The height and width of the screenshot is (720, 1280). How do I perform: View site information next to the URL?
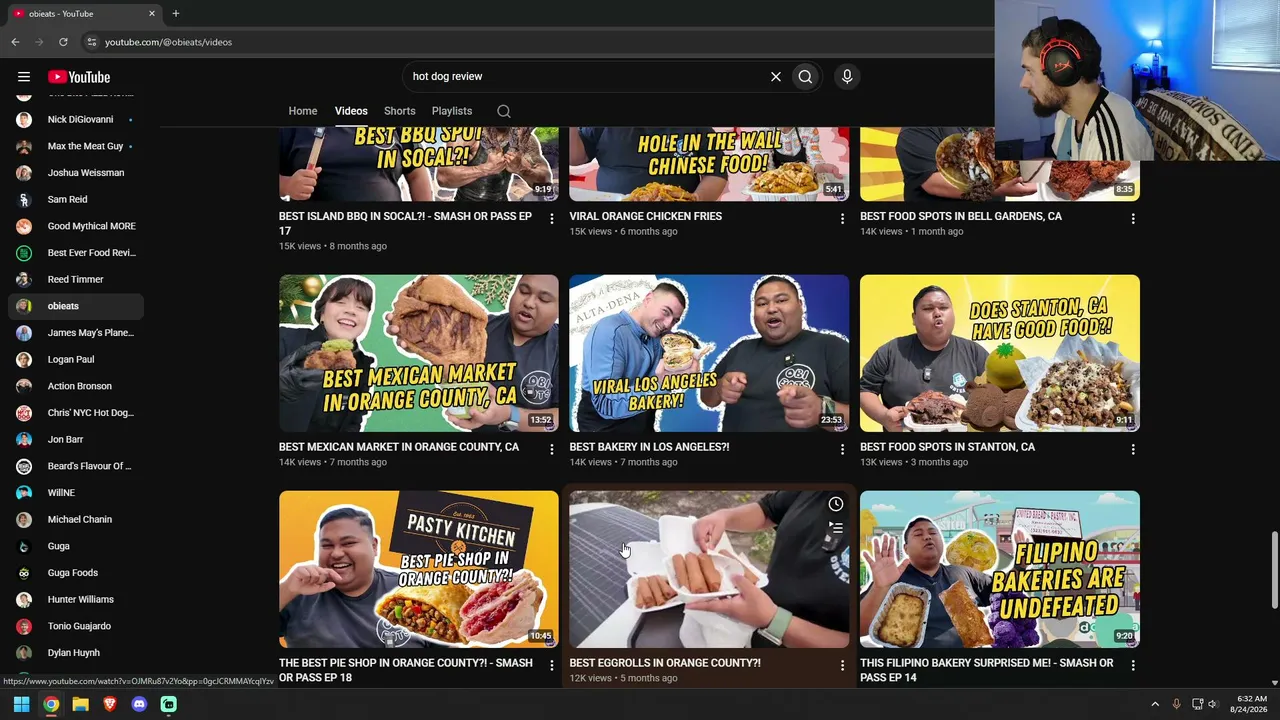[91, 42]
